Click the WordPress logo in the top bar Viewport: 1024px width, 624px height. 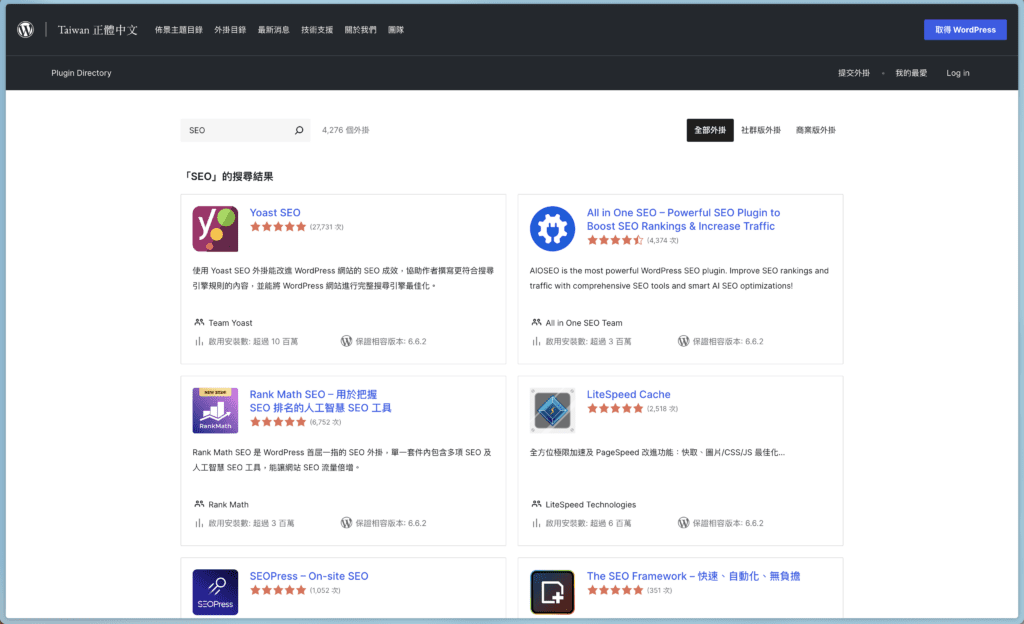24,29
